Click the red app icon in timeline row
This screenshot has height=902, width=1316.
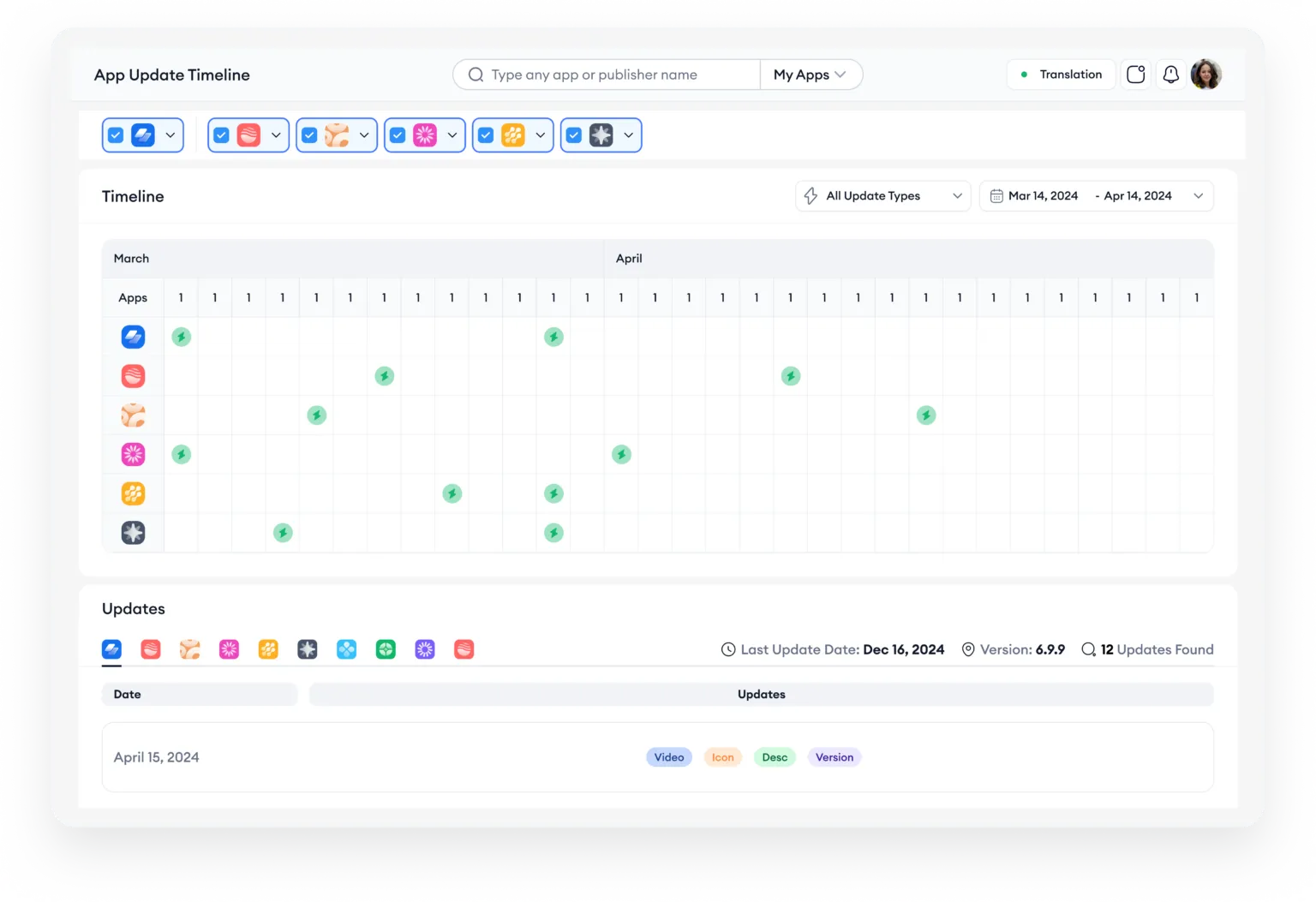tap(133, 376)
